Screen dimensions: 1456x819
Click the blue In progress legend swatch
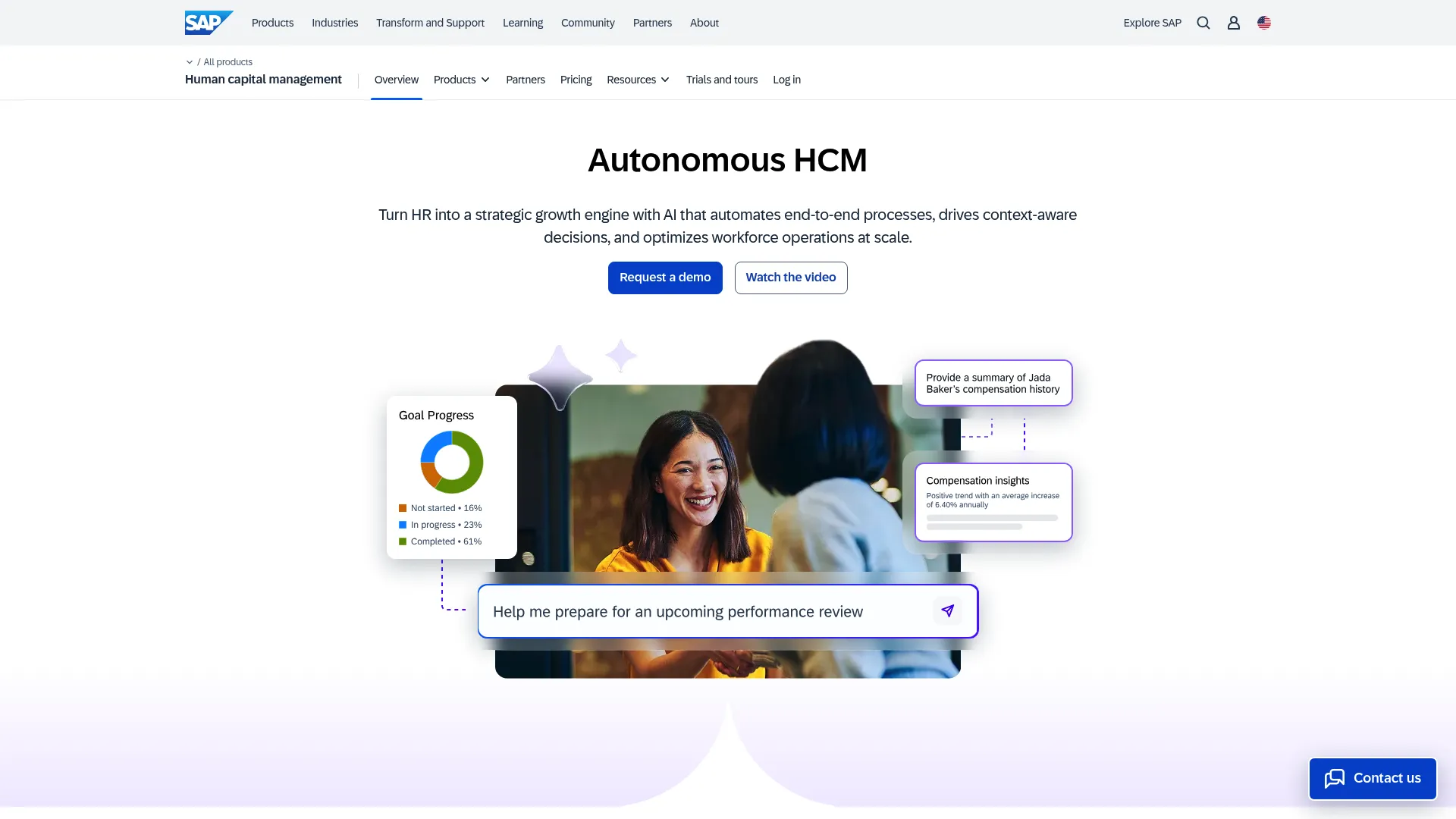[x=403, y=525]
